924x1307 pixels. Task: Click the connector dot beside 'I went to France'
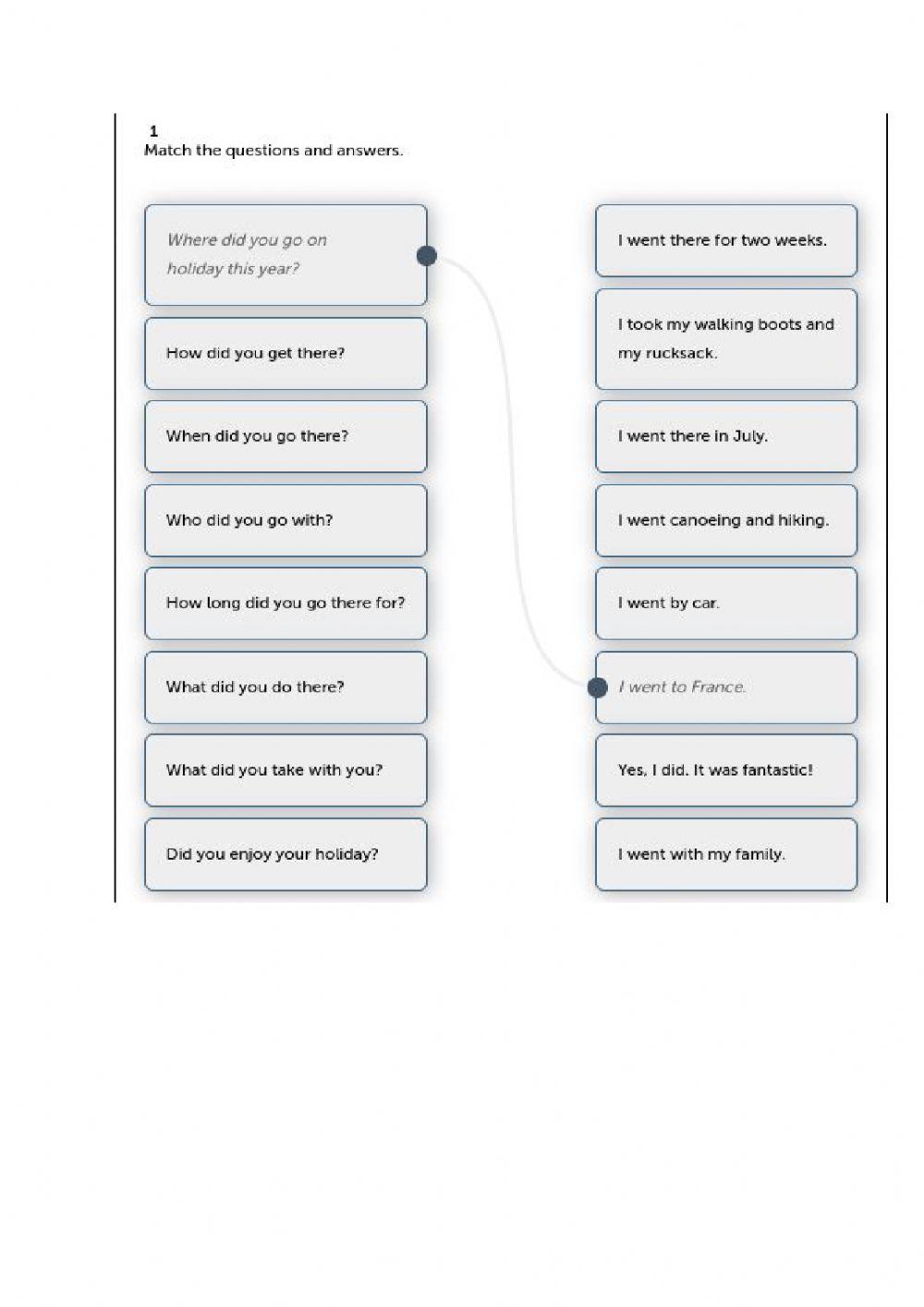597,687
